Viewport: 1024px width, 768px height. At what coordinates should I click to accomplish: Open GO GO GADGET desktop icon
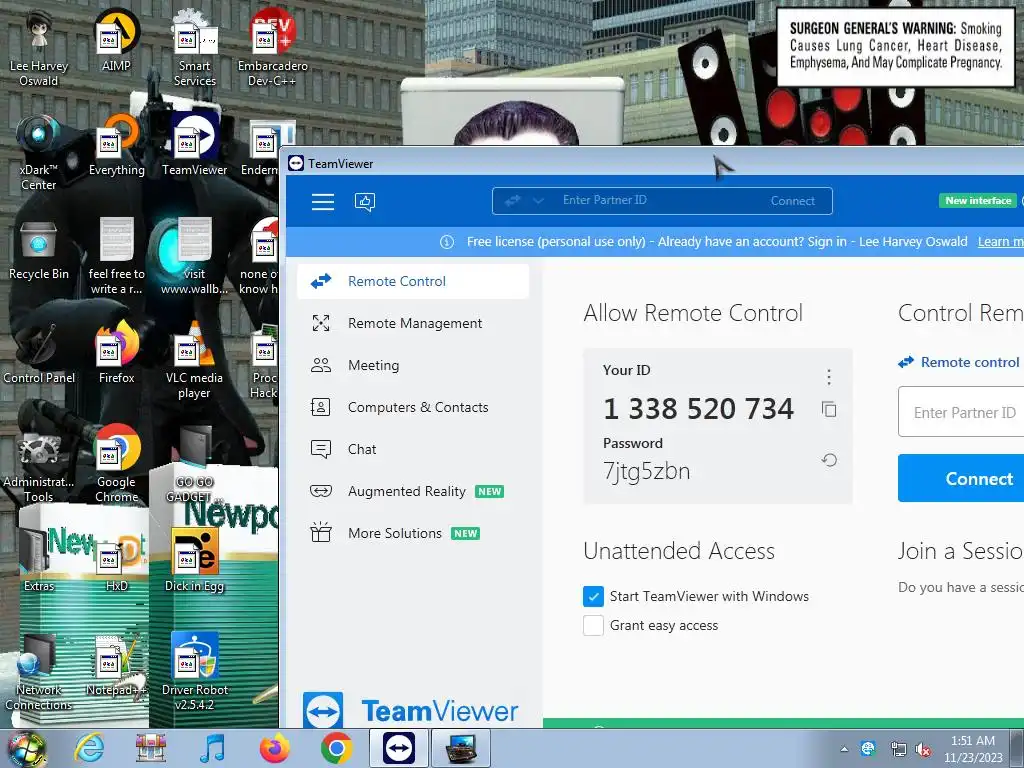[195, 464]
